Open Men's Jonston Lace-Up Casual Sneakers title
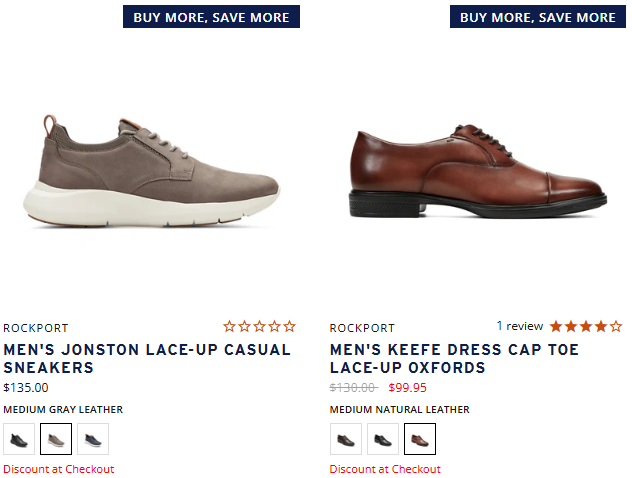The image size is (632, 478). [x=147, y=359]
